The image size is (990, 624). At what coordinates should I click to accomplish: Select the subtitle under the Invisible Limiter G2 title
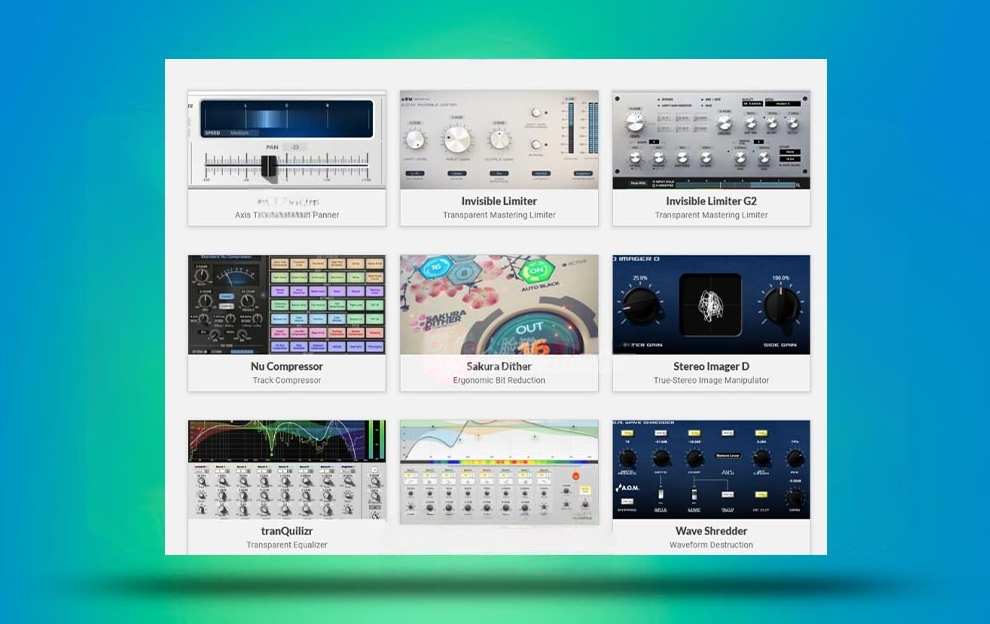[x=711, y=215]
